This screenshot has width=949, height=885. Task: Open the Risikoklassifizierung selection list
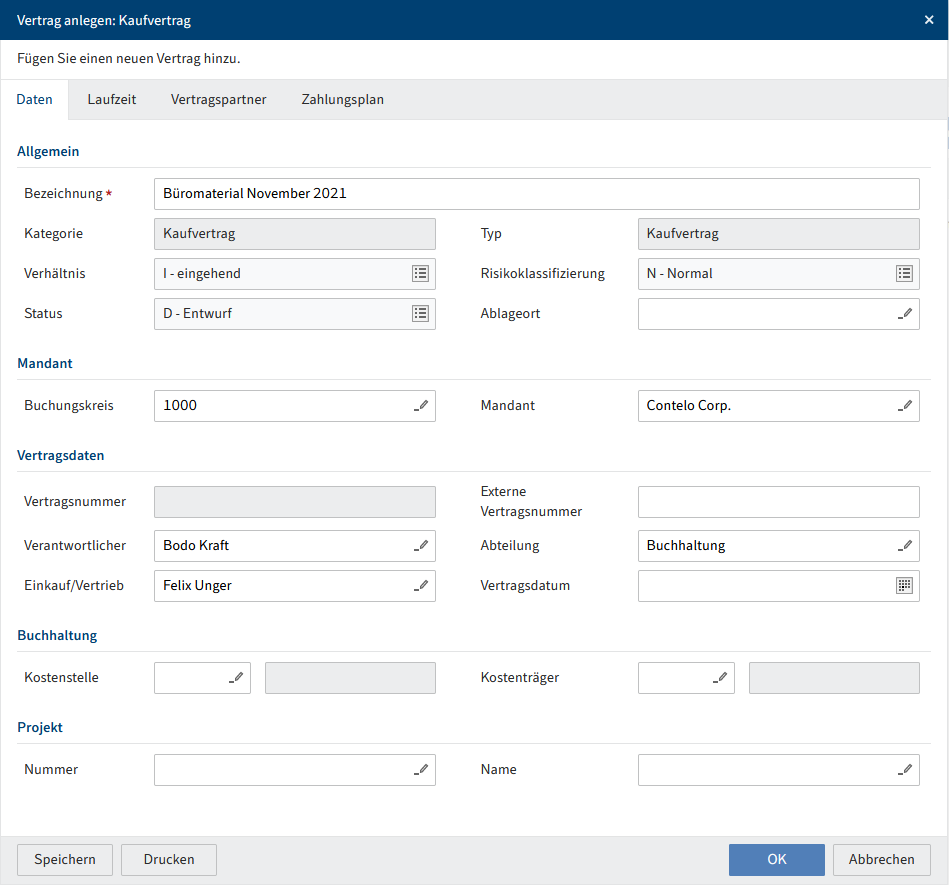904,273
